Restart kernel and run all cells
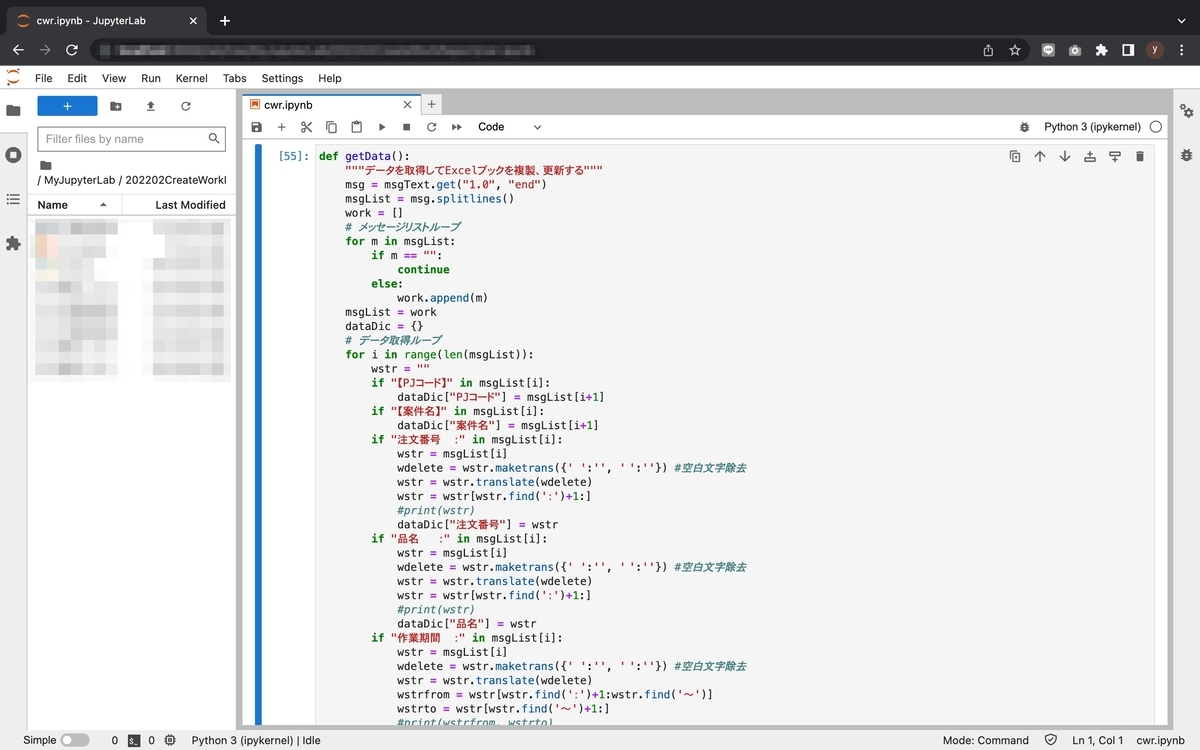Viewport: 1200px width, 750px height. coord(457,127)
